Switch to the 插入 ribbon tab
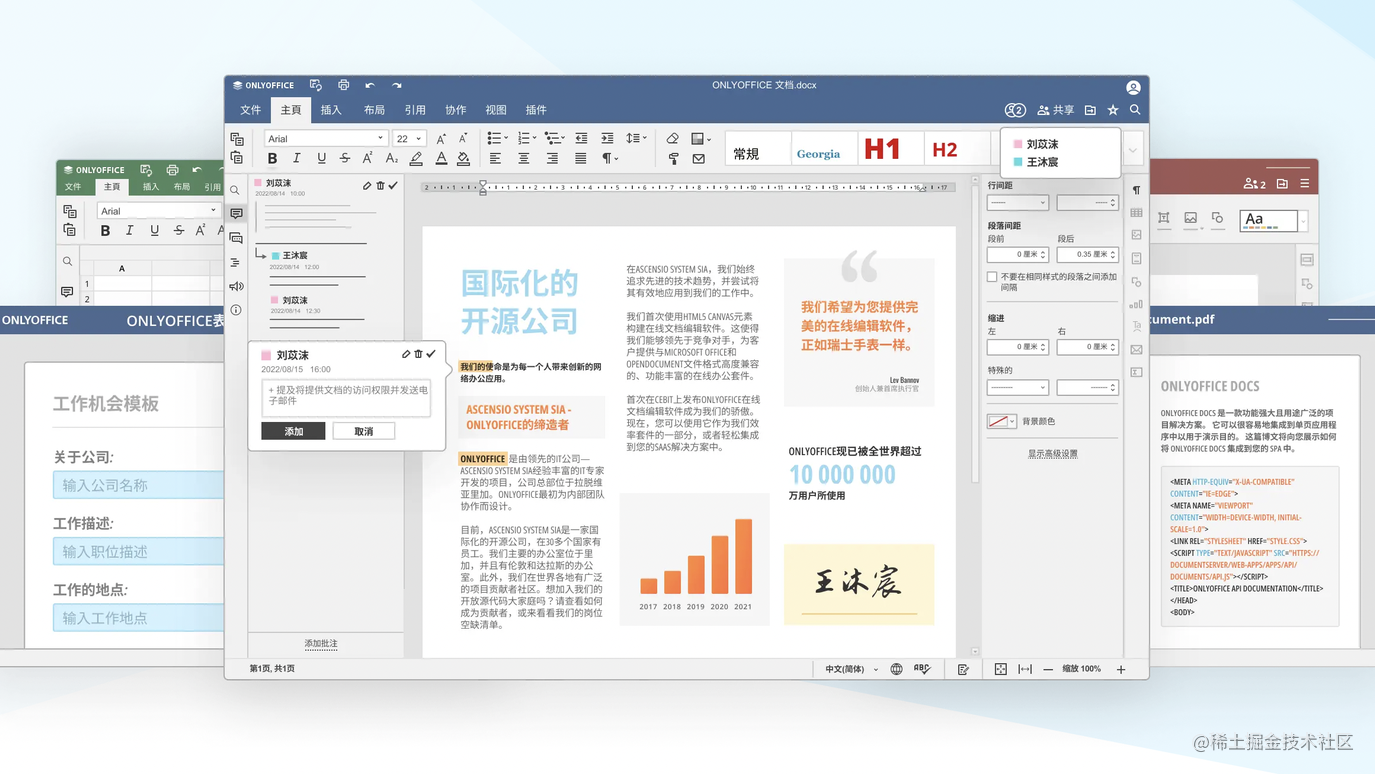This screenshot has width=1375, height=774. pyautogui.click(x=331, y=110)
